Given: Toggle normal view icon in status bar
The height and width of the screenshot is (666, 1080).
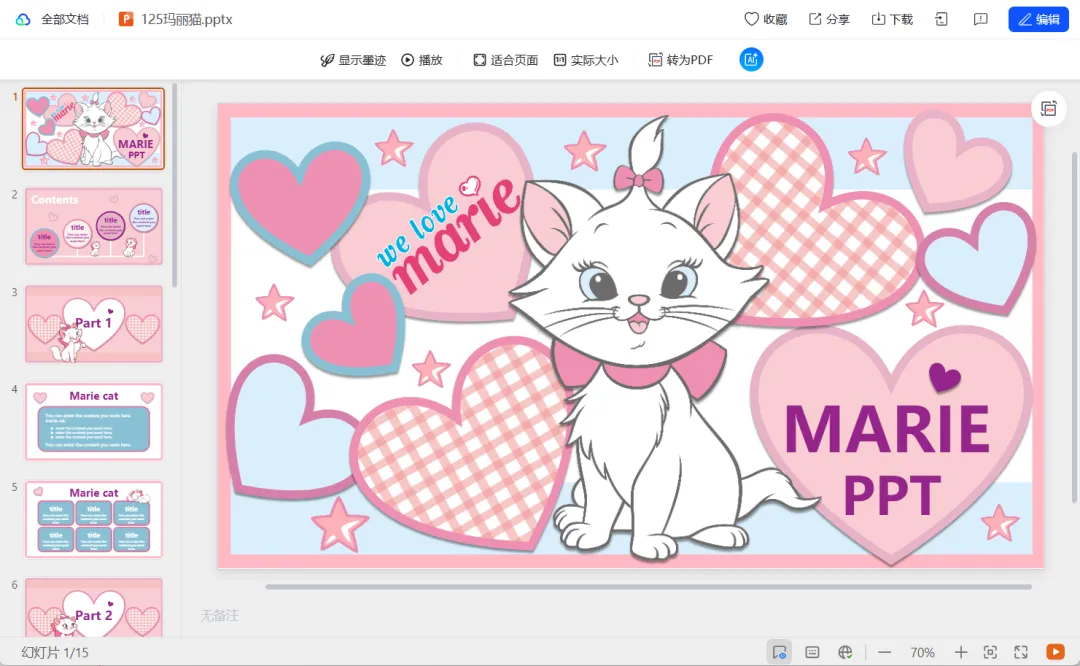Looking at the screenshot, I should pos(779,652).
